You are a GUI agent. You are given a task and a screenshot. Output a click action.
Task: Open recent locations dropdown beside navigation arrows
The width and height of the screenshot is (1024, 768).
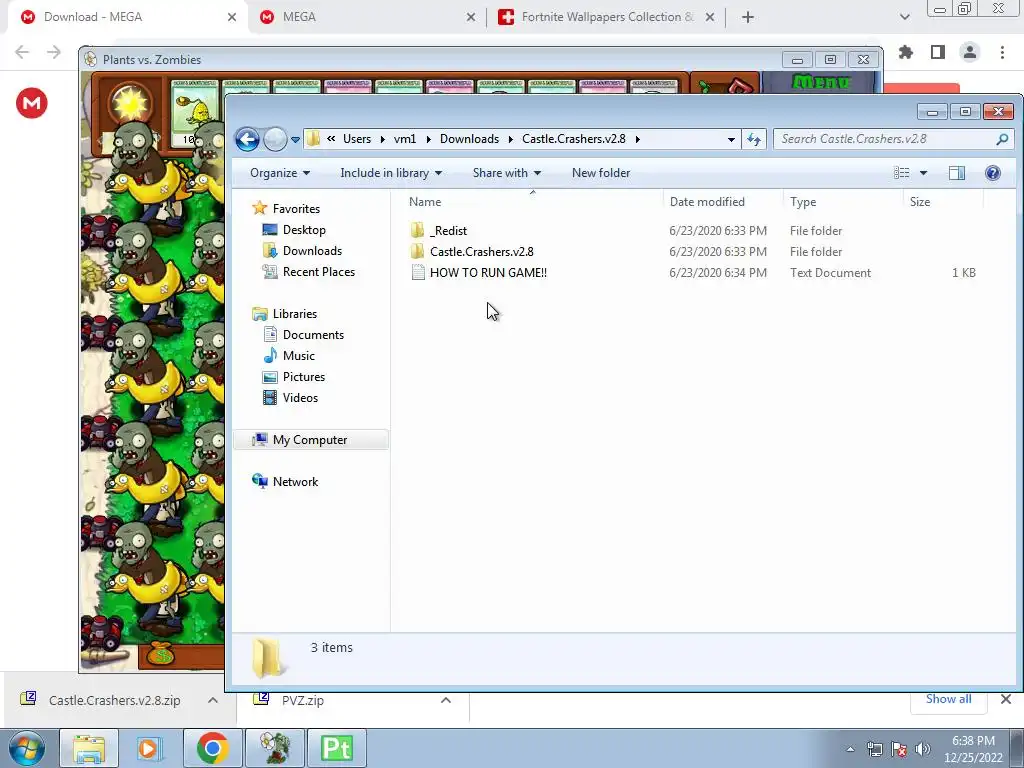point(295,139)
